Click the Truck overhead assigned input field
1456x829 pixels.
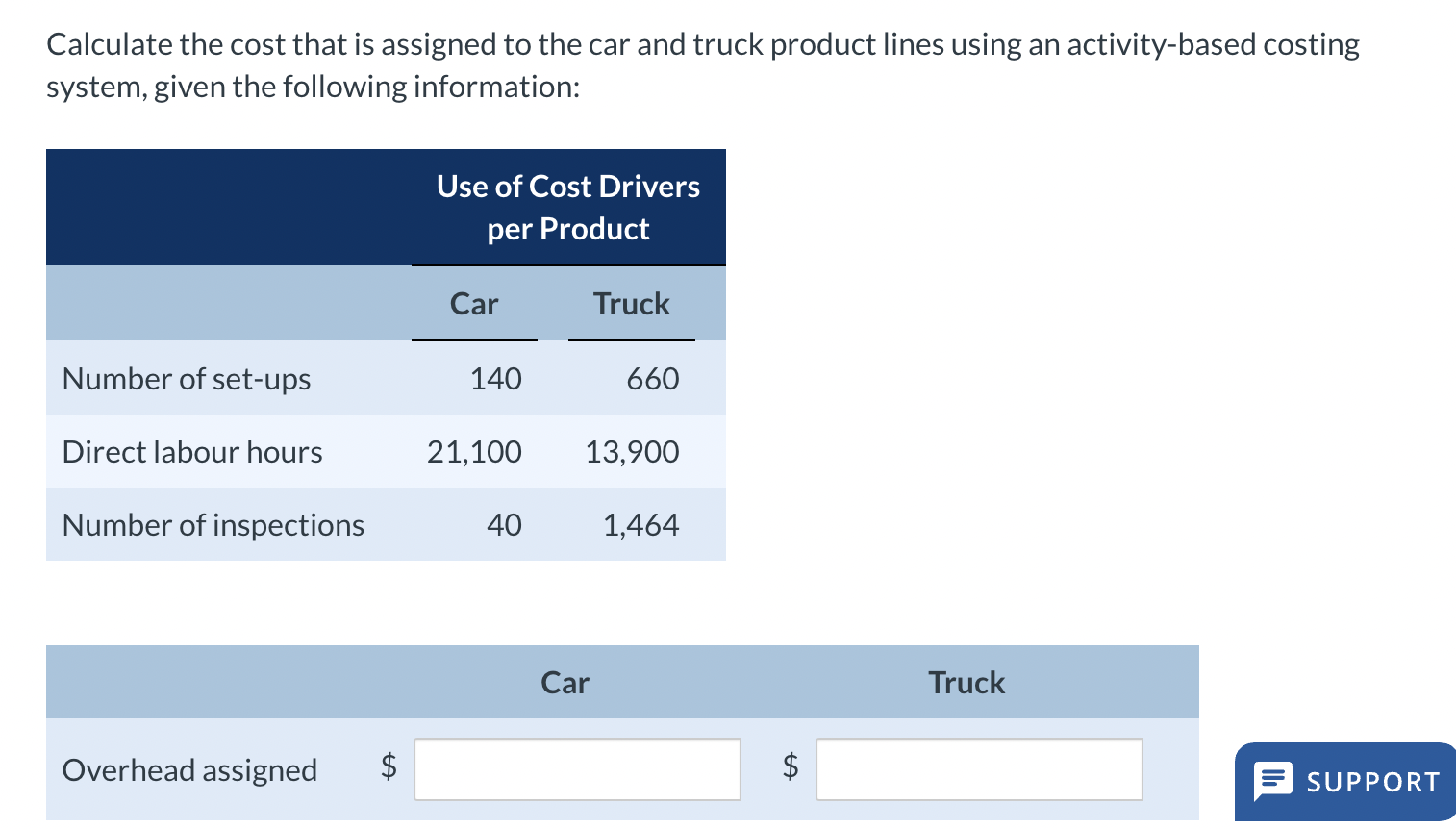978,768
